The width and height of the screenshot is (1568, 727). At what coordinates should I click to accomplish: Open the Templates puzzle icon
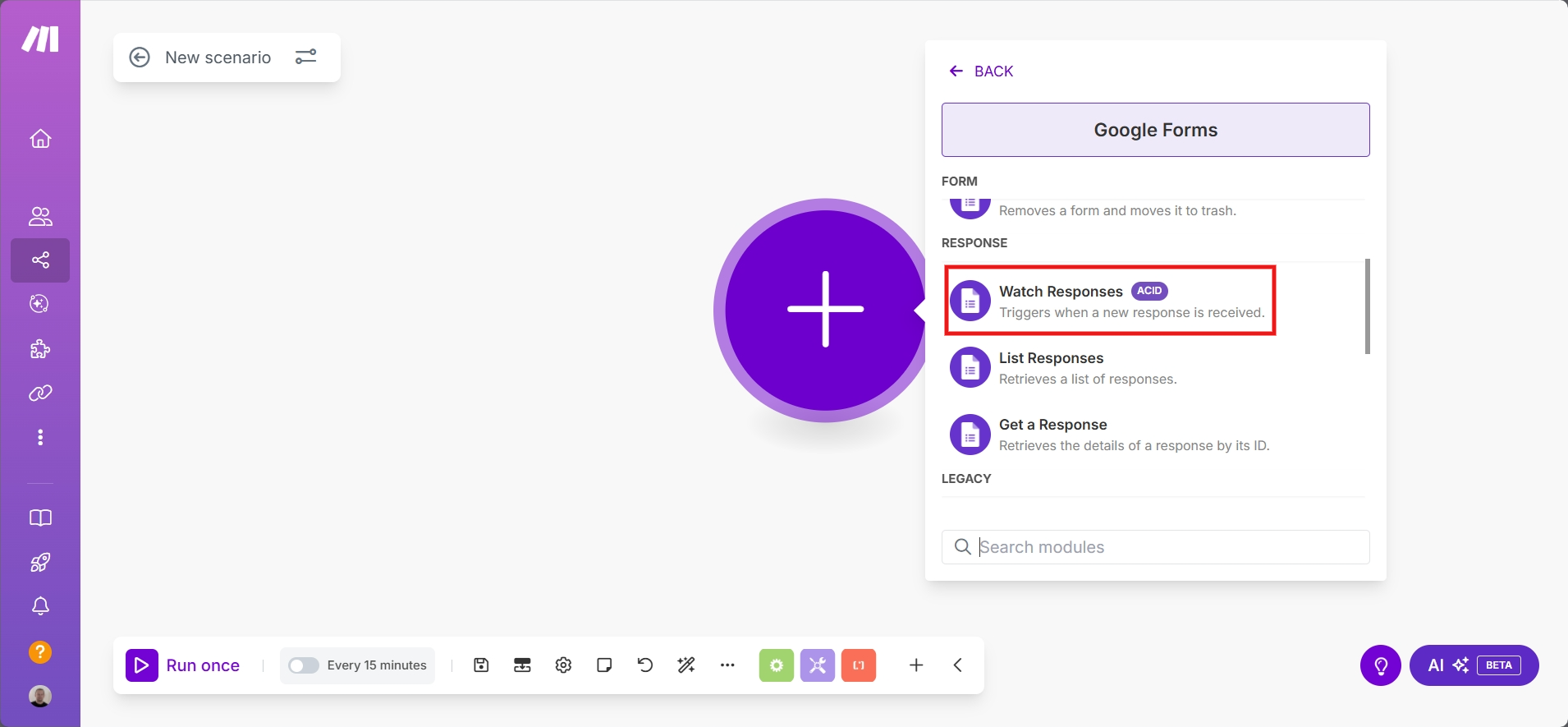[x=40, y=349]
